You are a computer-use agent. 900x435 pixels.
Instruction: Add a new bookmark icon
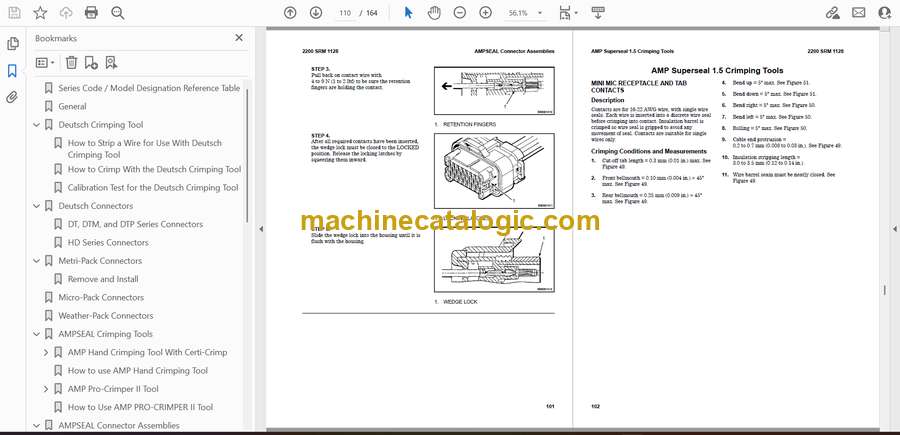(x=91, y=63)
